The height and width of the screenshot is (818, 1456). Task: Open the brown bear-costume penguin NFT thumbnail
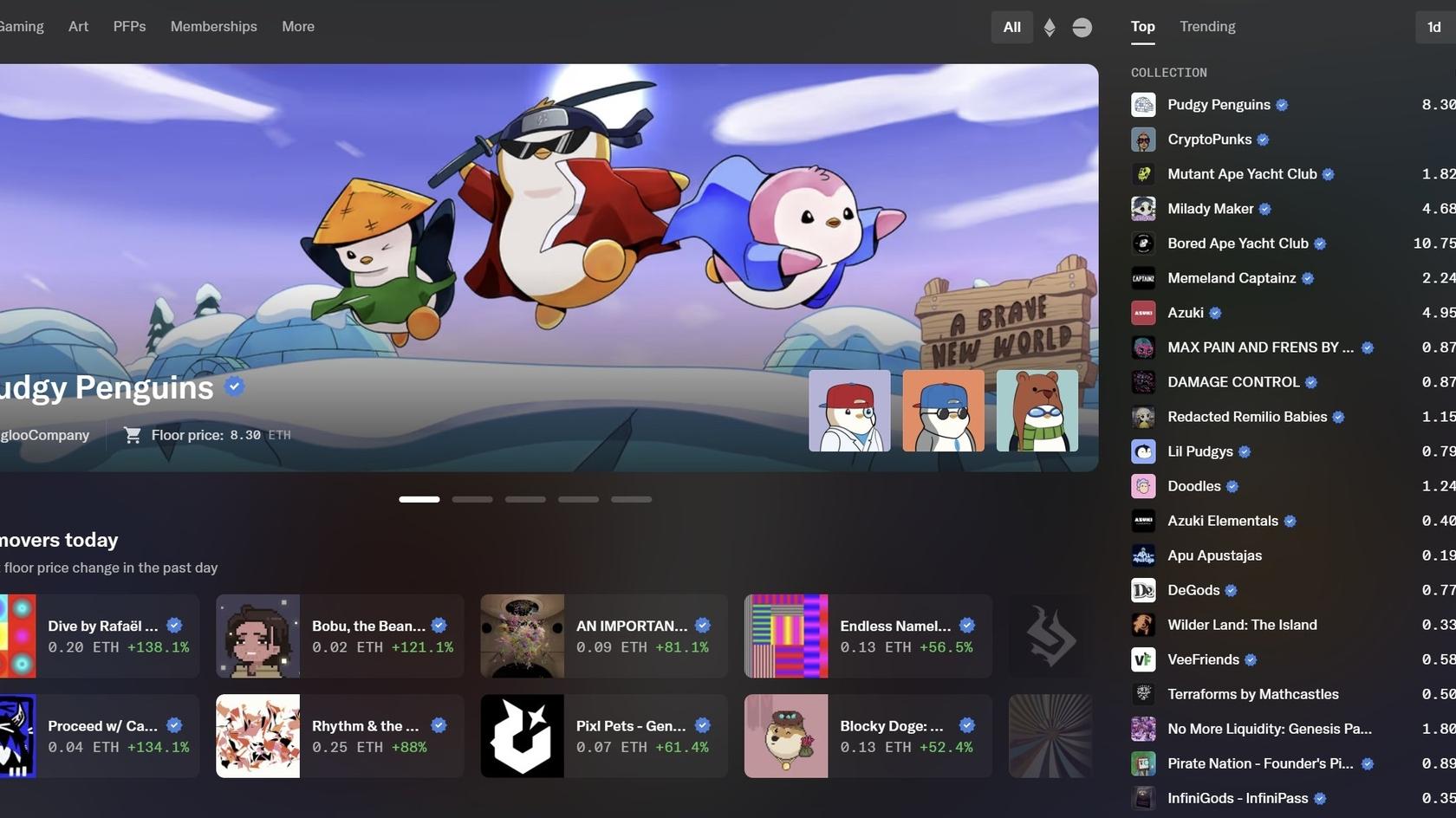[1037, 411]
